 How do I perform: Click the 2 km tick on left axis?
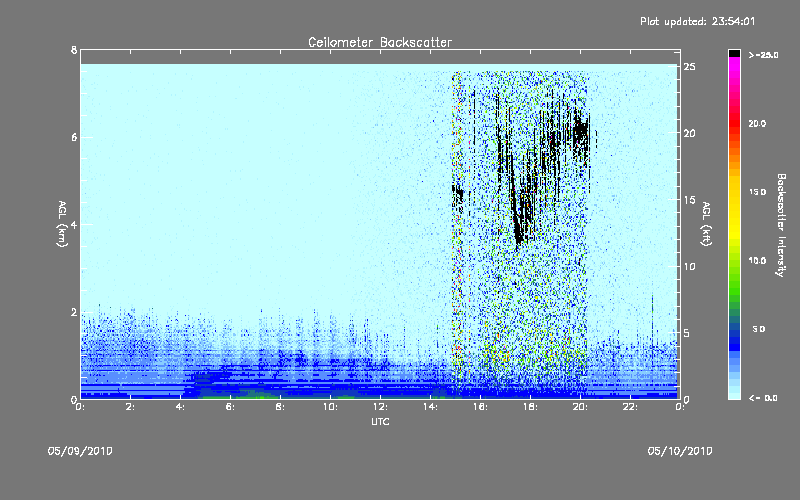click(74, 312)
